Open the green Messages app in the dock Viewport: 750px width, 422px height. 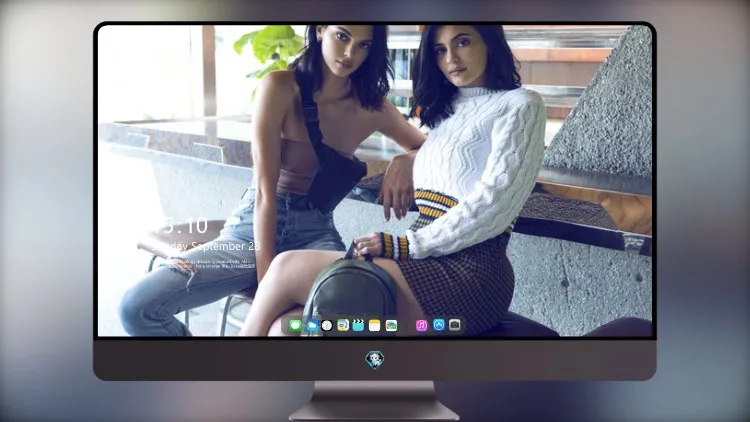(295, 326)
